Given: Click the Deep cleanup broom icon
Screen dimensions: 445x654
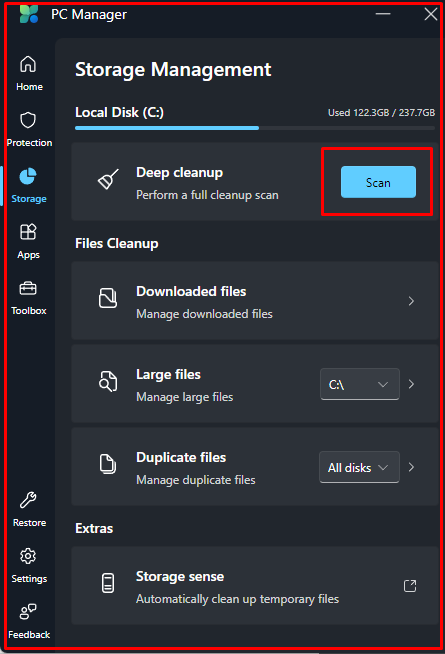Looking at the screenshot, I should point(108,179).
